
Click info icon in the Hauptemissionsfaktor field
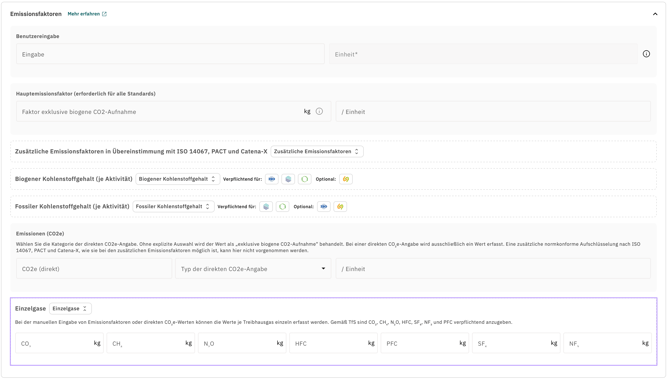319,111
